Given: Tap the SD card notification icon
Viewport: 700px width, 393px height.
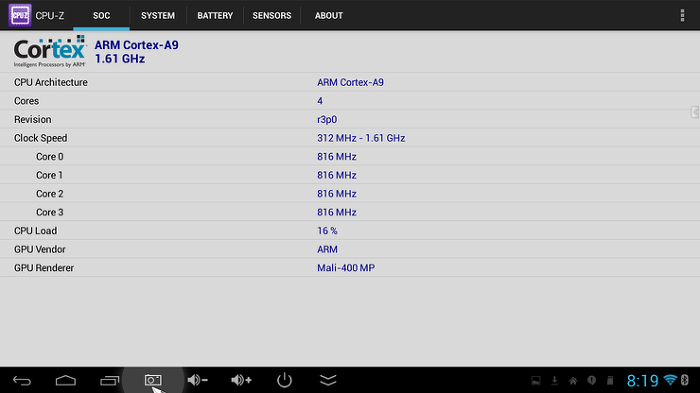Looking at the screenshot, I should [x=610, y=380].
